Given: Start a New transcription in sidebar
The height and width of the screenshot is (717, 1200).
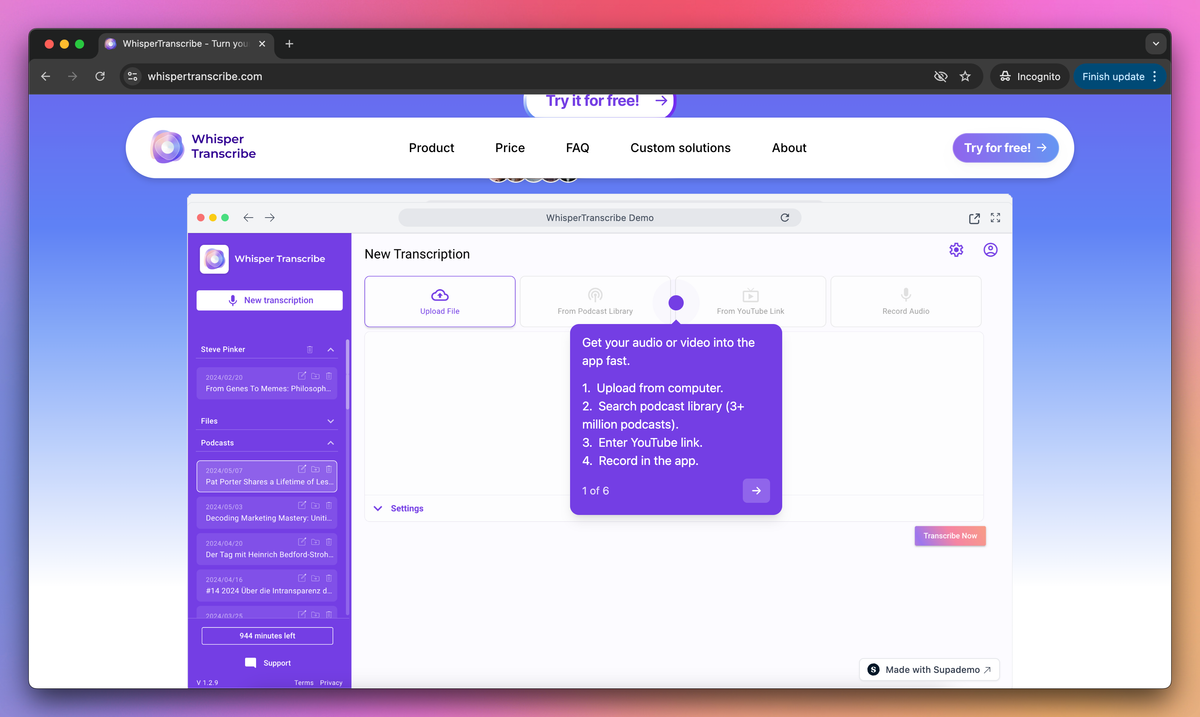Looking at the screenshot, I should [270, 300].
